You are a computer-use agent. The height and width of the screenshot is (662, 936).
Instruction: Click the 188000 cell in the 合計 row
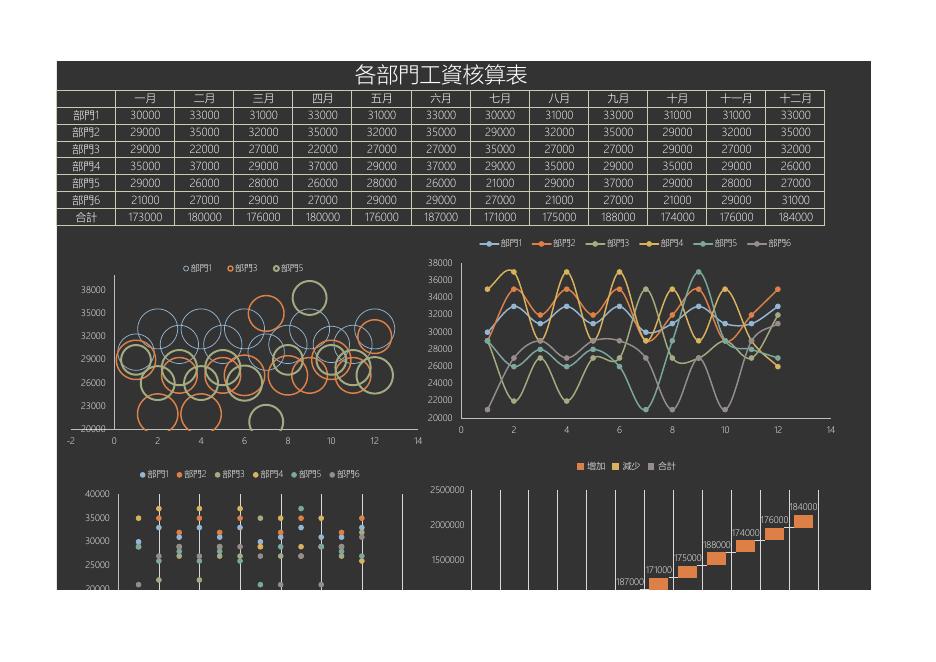pyautogui.click(x=618, y=217)
